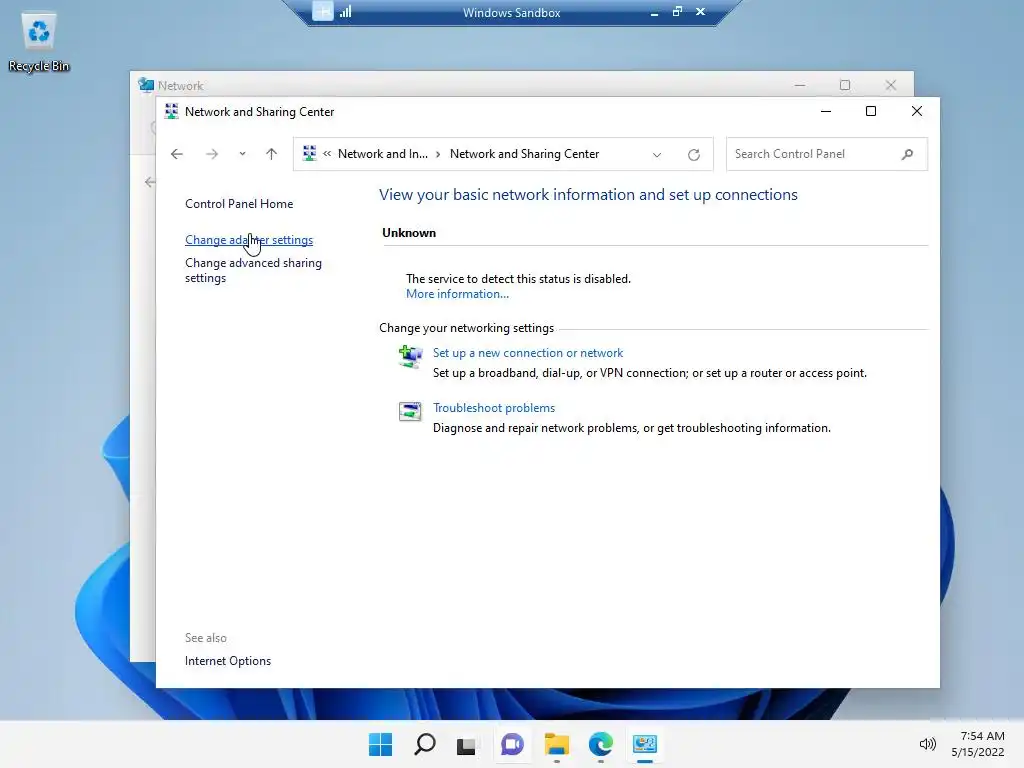Screen dimensions: 1024x768
Task: Click the search magnifier icon in Control Panel
Action: [907, 154]
